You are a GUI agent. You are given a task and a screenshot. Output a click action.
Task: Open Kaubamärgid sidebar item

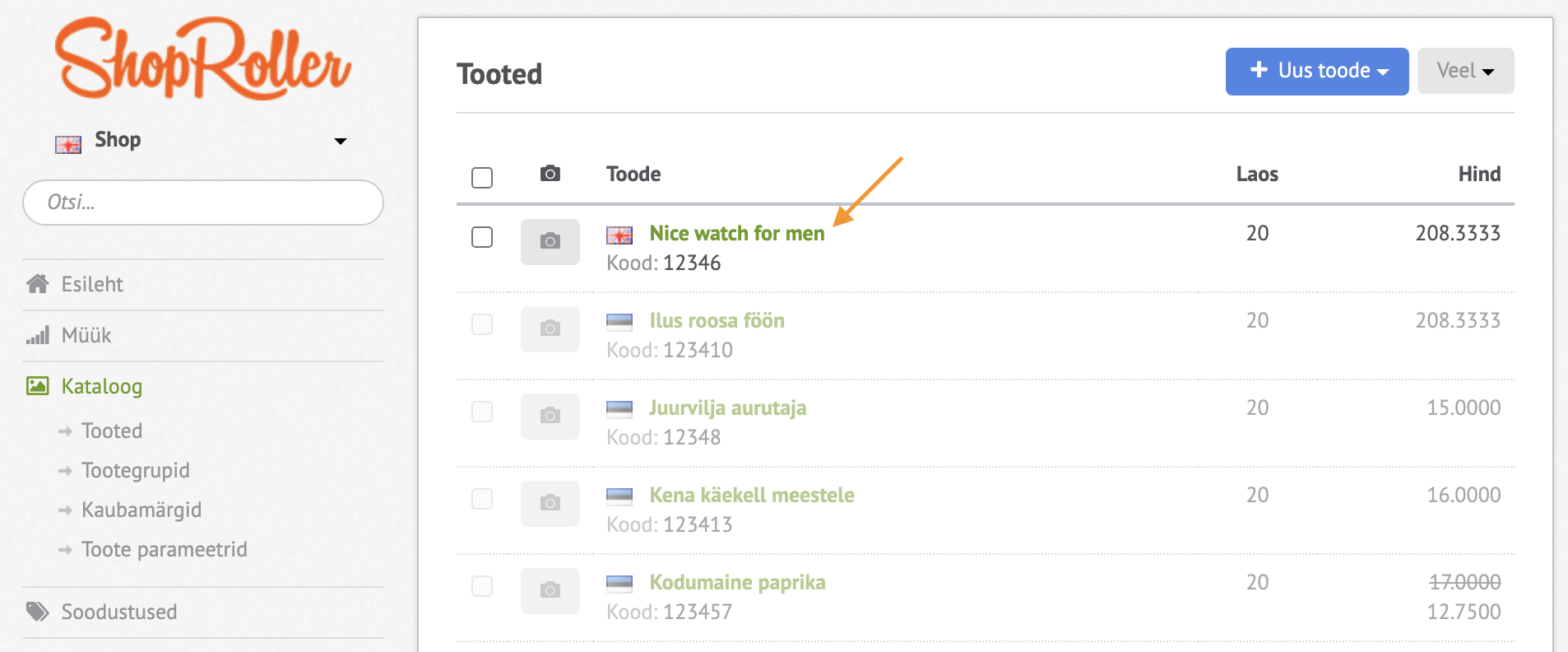coord(141,510)
